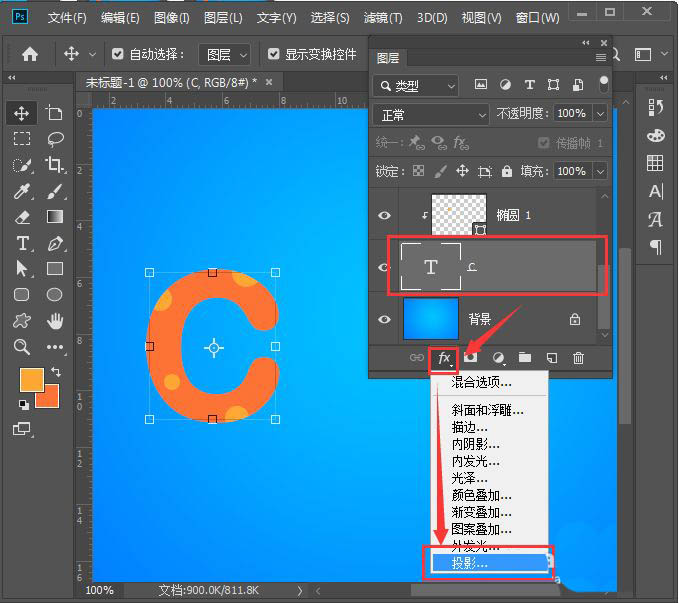Toggle lock transparent pixels
The width and height of the screenshot is (679, 603).
(418, 171)
